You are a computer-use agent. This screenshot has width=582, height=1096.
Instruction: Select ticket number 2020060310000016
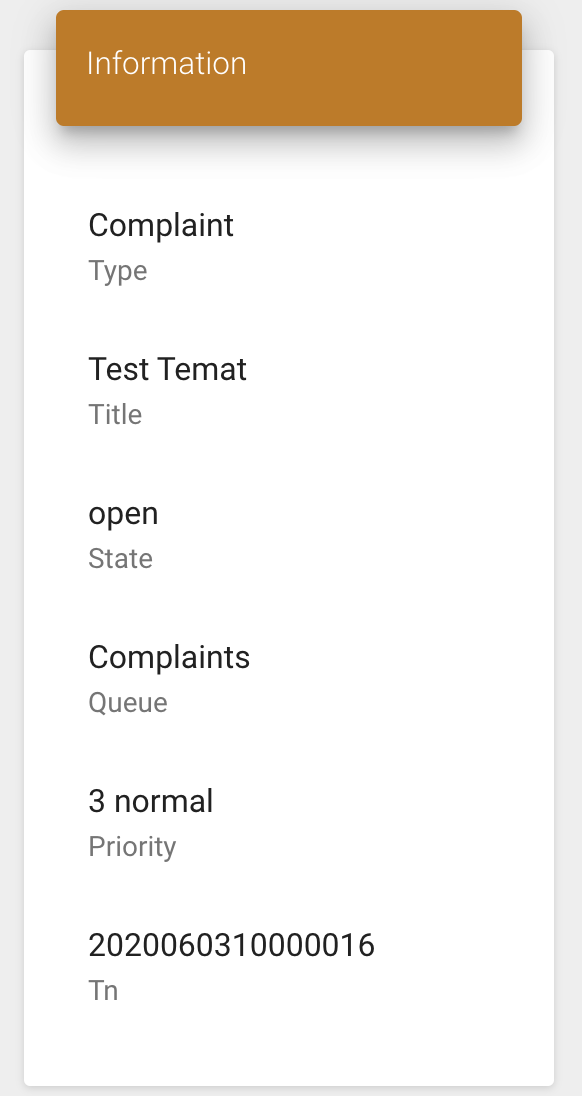231,945
